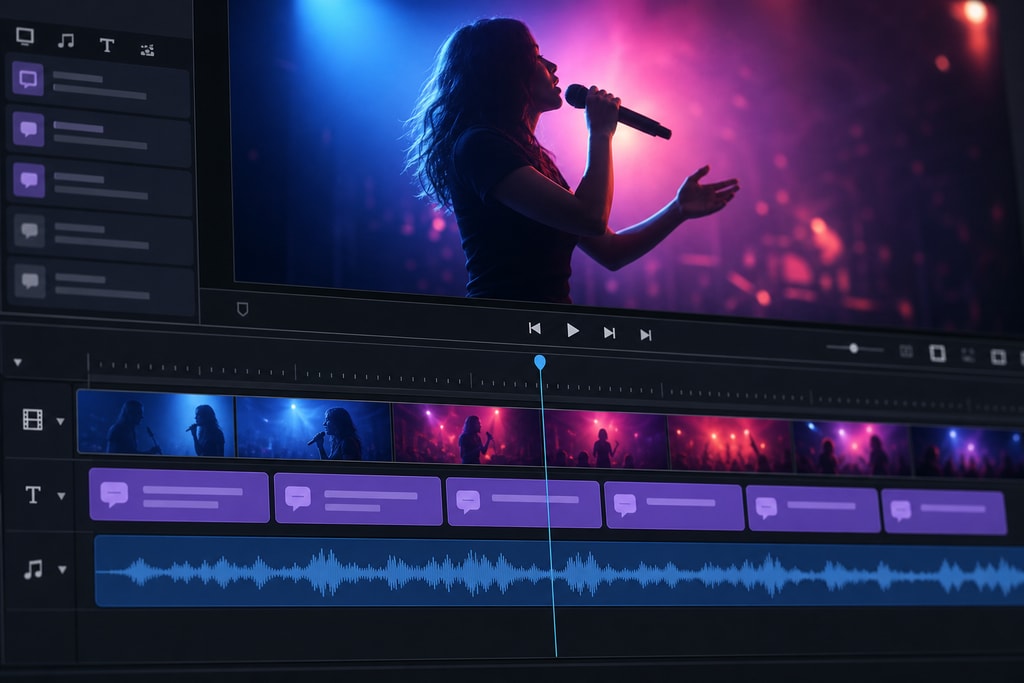
Task: Jump to start with skip-back button
Action: pyautogui.click(x=534, y=328)
